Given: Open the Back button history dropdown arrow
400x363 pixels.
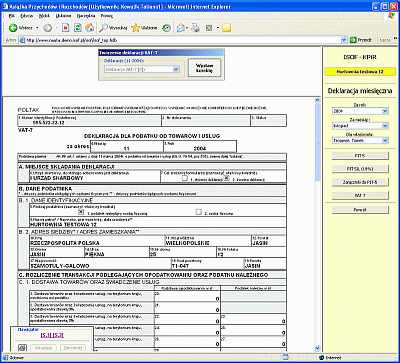Looking at the screenshot, I should (37, 28).
